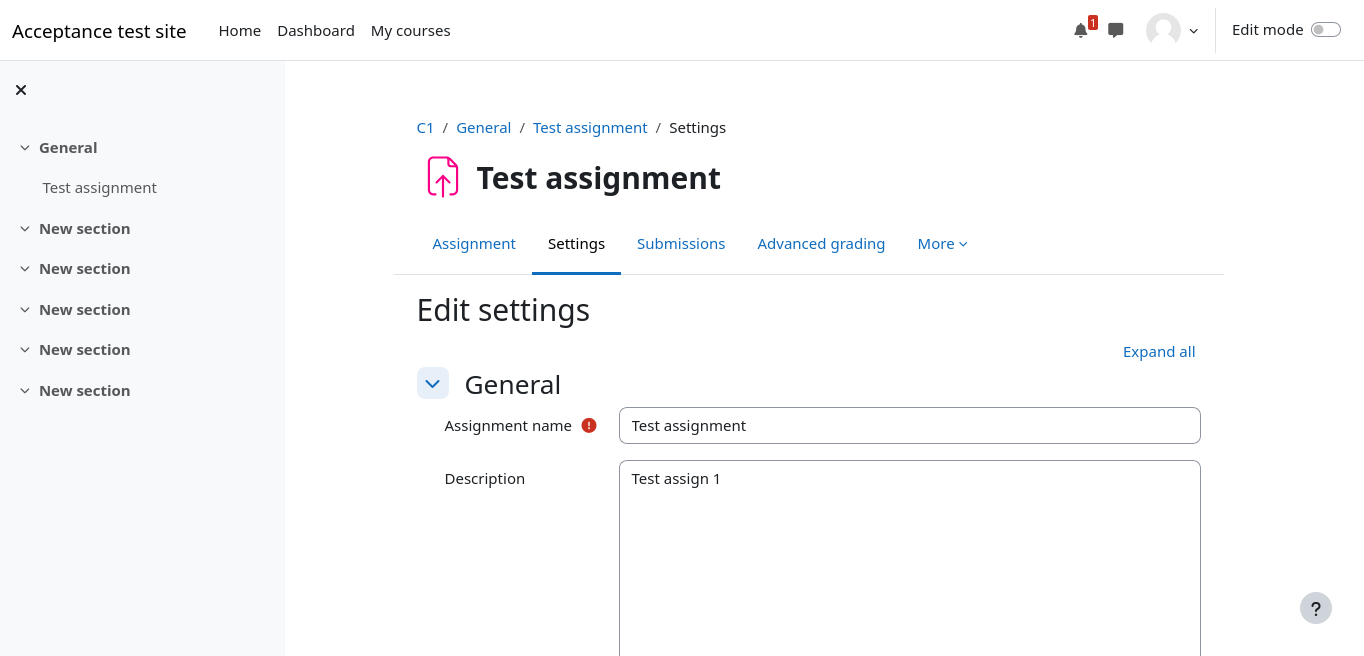Switch to the Submissions tab
Screen dimensions: 1364x656
tap(681, 244)
